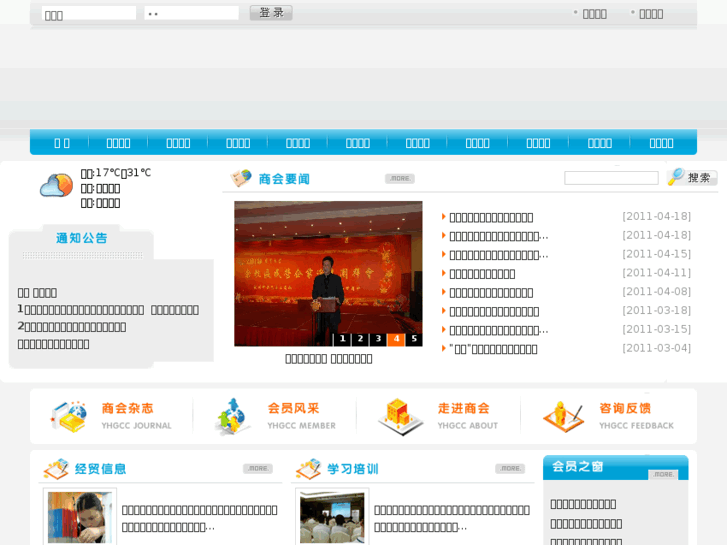Click the 学习培训 conference thumbnail photo
Screen dimensions: 727x545
332,517
